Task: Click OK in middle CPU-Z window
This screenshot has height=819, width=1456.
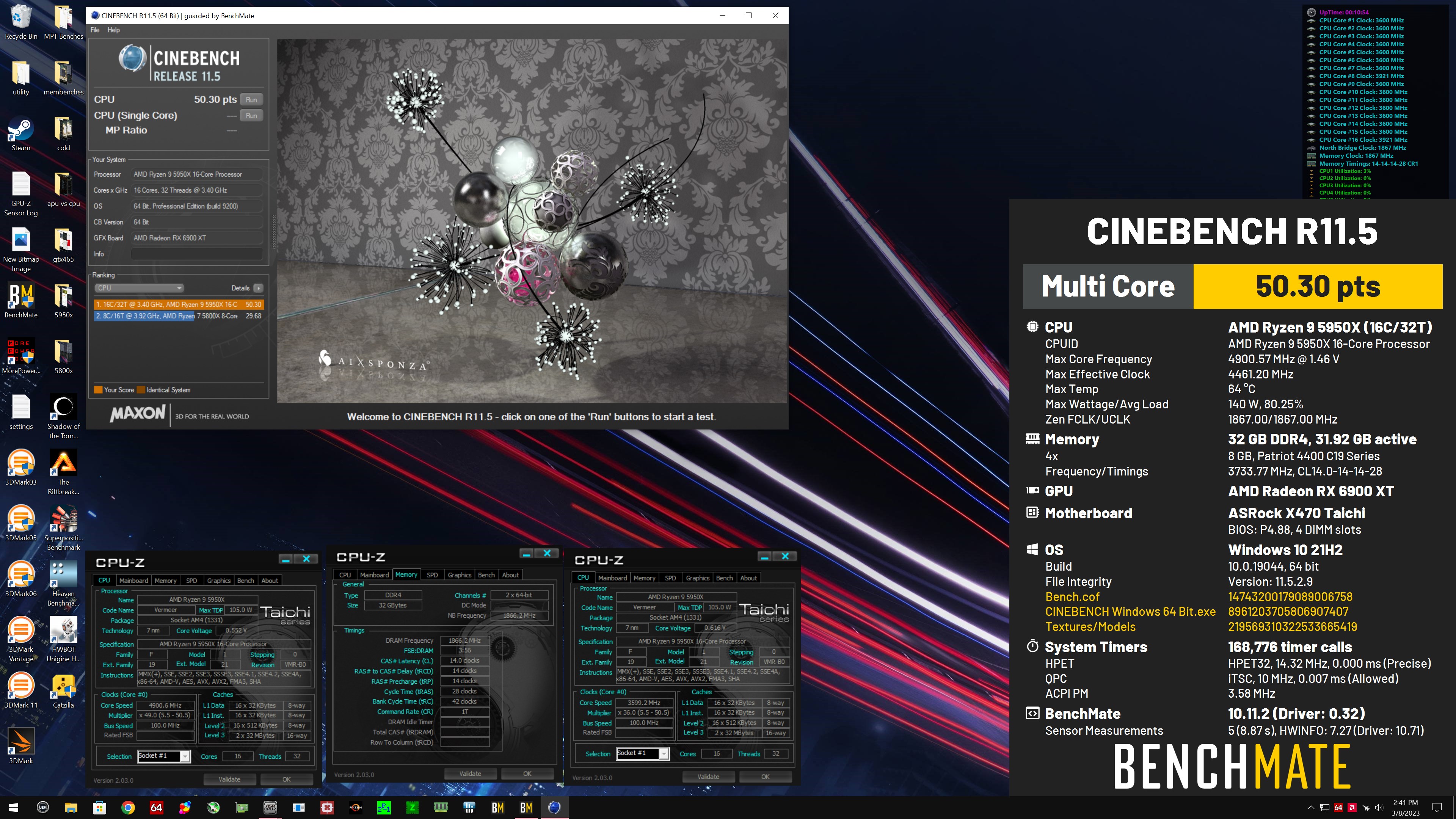Action: [527, 774]
